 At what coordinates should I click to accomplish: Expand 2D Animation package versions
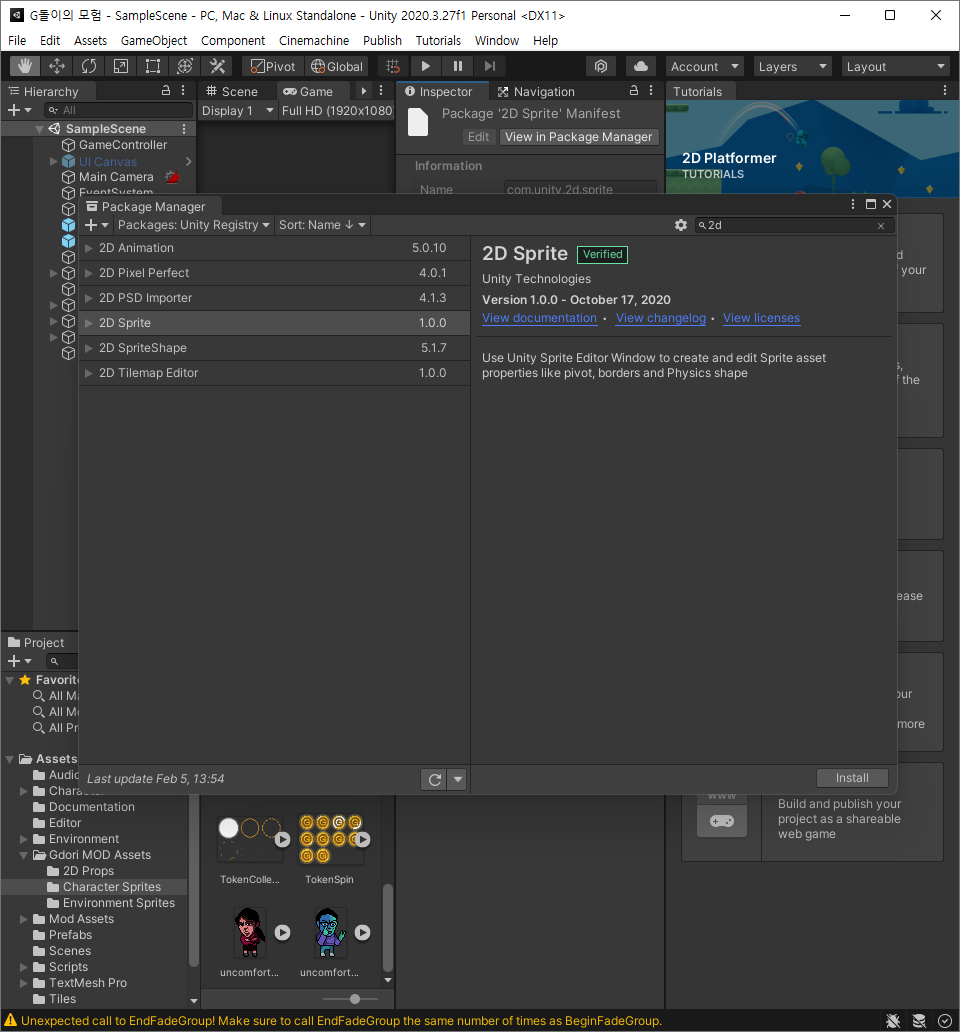[x=89, y=248]
